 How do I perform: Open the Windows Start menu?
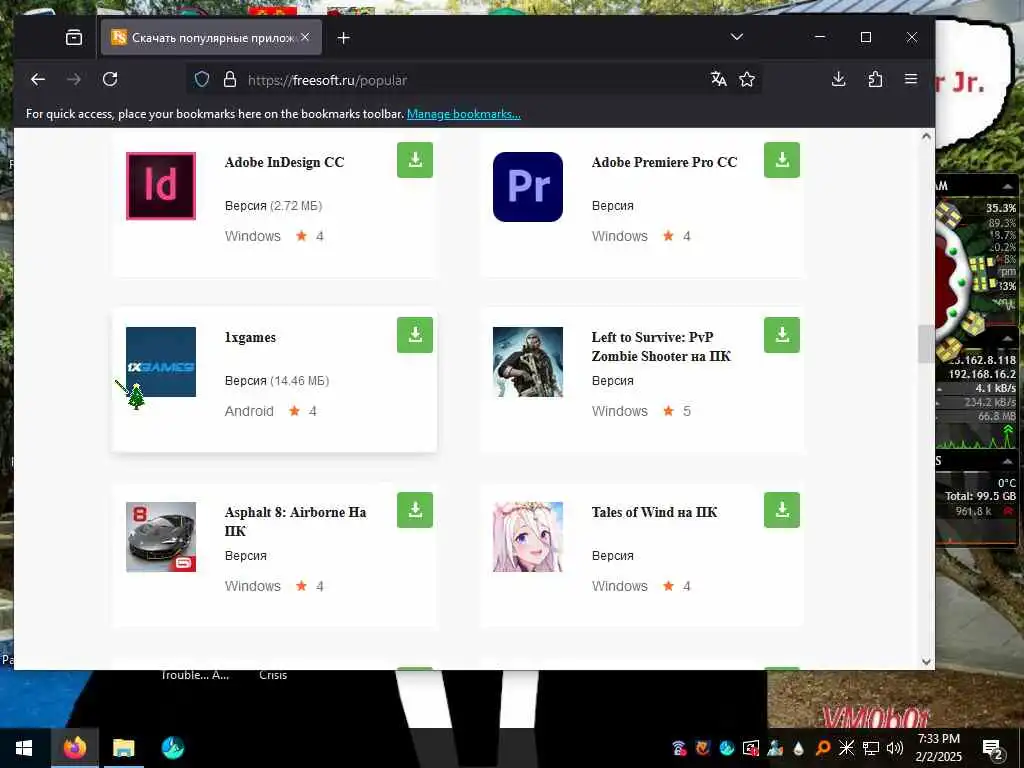(24, 748)
